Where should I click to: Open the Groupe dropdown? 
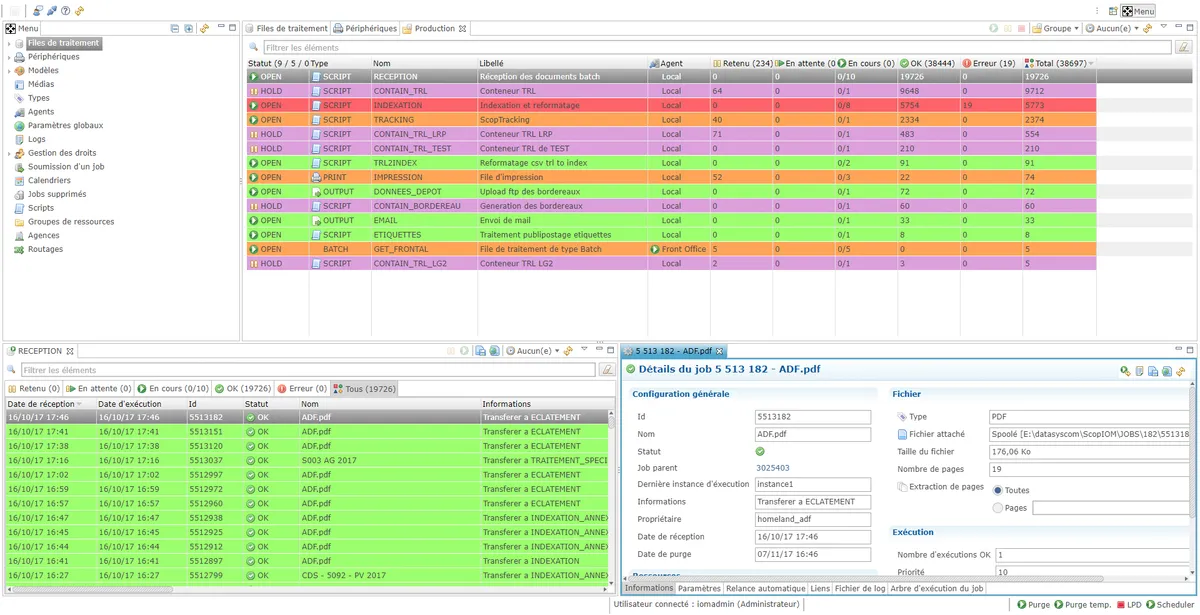[x=1056, y=29]
